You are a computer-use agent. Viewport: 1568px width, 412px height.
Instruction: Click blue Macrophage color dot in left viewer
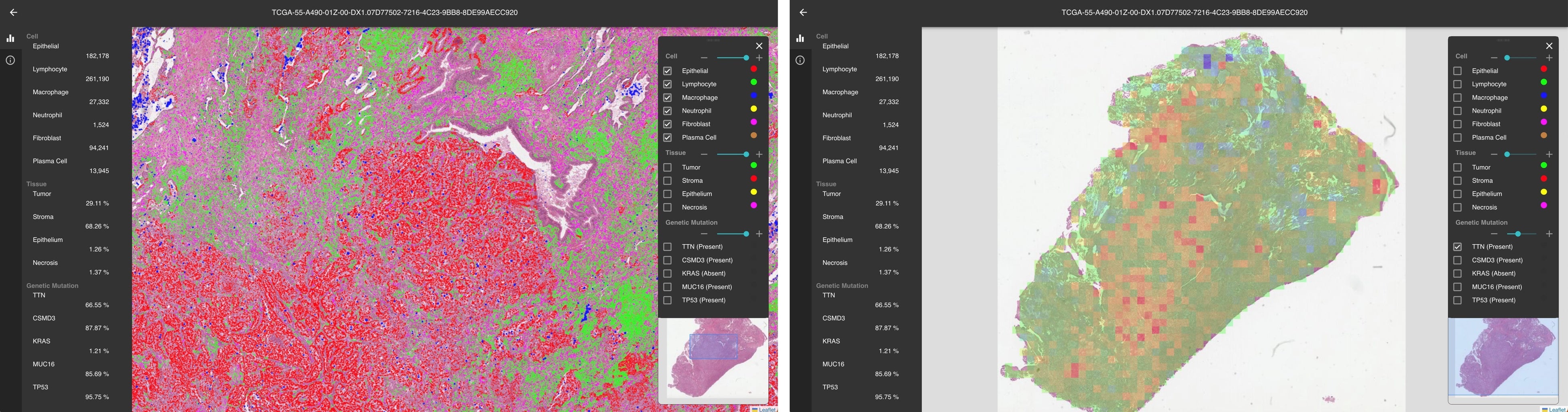coord(753,96)
